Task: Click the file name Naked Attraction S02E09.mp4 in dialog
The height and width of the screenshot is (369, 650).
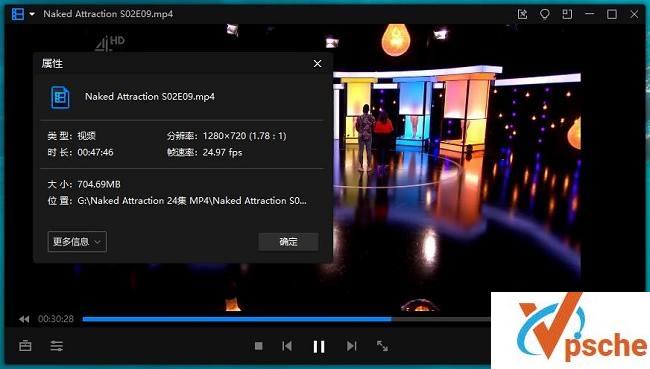Action: pyautogui.click(x=150, y=97)
